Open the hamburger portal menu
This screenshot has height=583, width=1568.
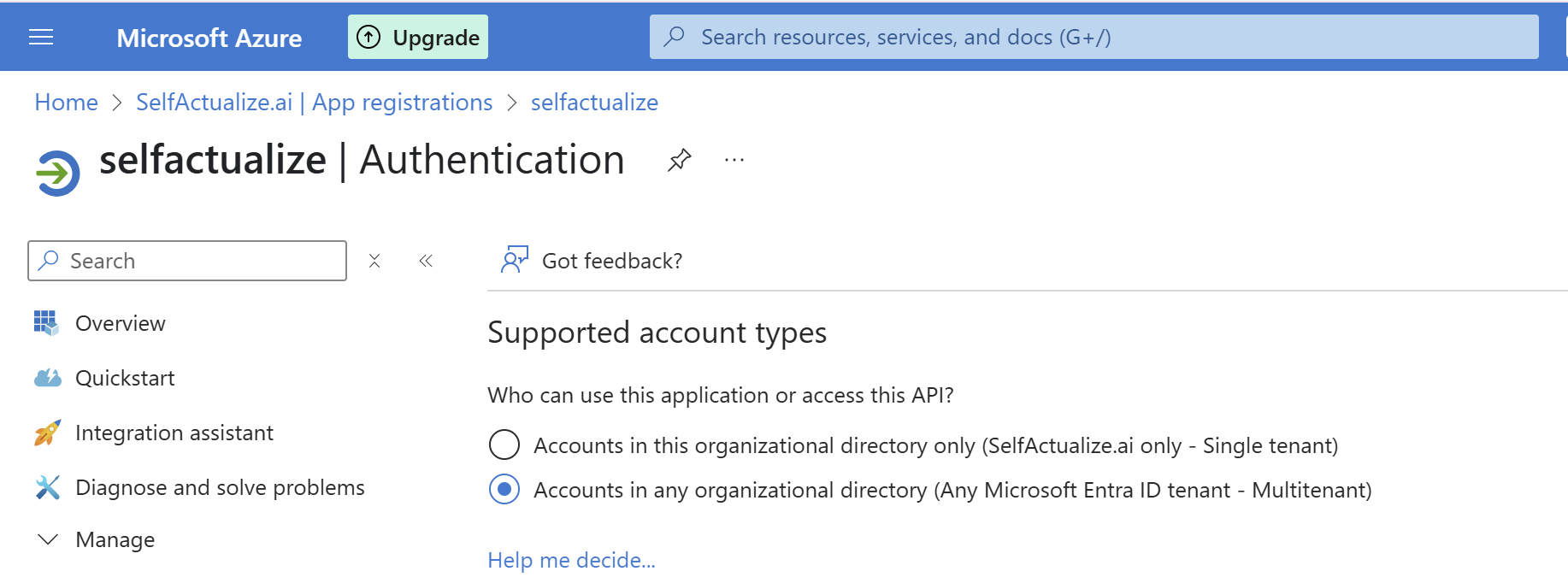[x=41, y=37]
